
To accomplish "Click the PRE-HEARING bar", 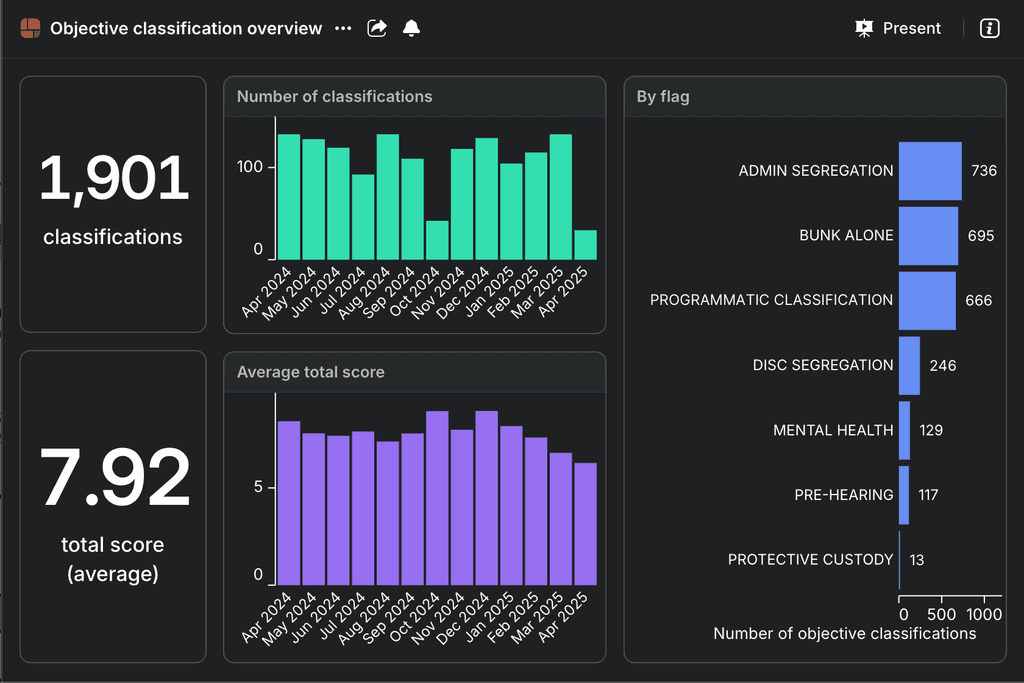I will tap(904, 495).
